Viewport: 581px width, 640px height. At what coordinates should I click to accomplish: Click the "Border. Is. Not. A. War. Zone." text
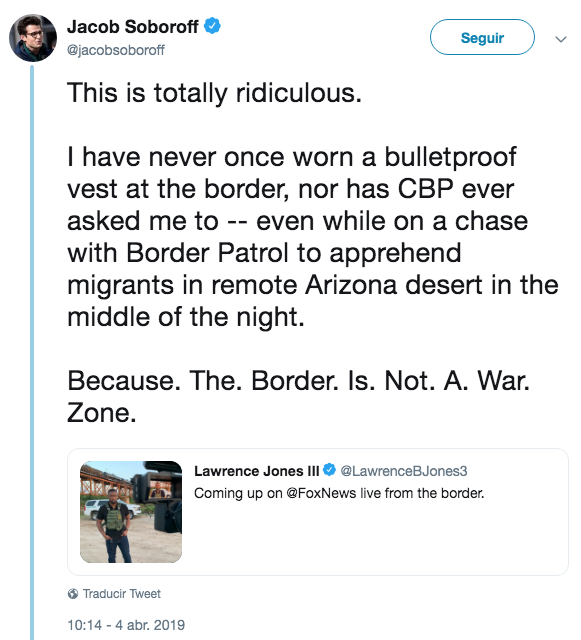[298, 396]
